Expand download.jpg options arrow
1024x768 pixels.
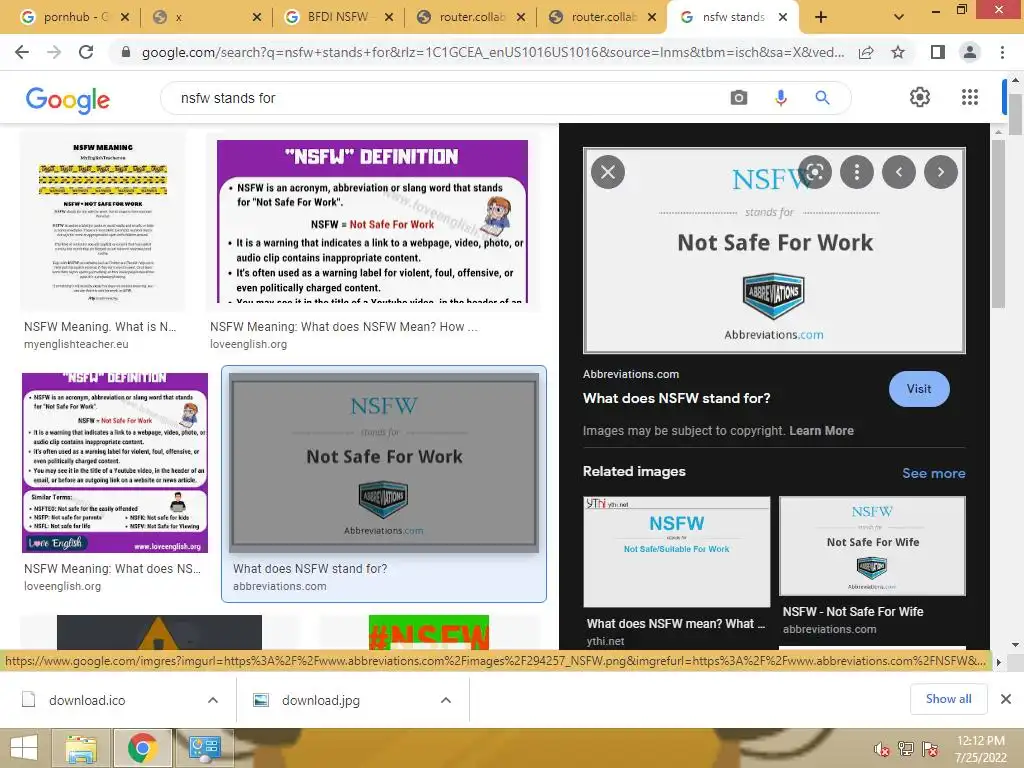click(446, 700)
